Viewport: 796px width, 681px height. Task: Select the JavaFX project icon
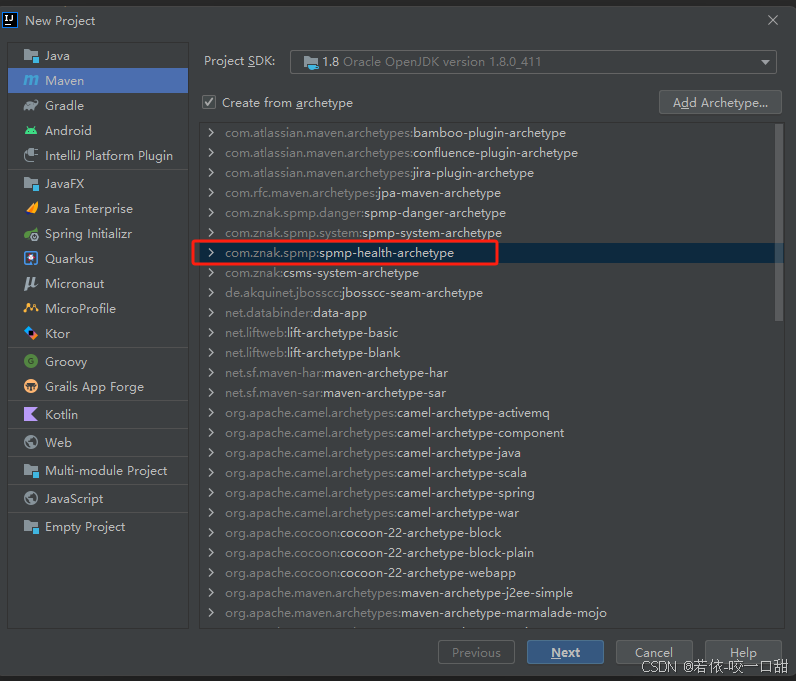pyautogui.click(x=29, y=184)
